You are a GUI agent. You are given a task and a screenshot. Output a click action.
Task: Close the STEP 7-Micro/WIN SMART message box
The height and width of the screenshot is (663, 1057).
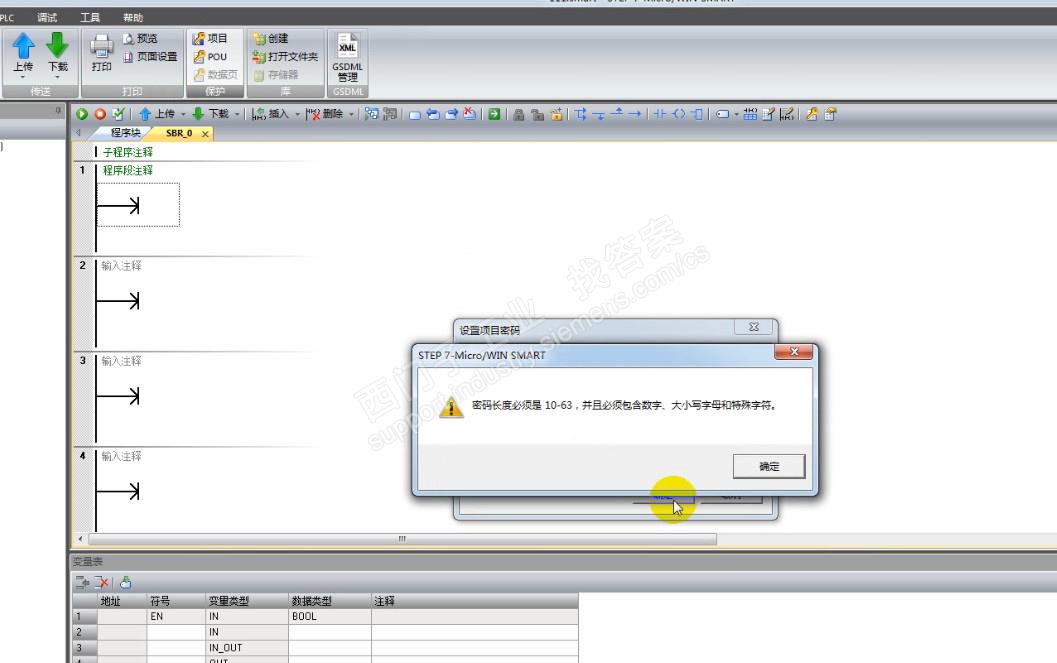tap(794, 352)
